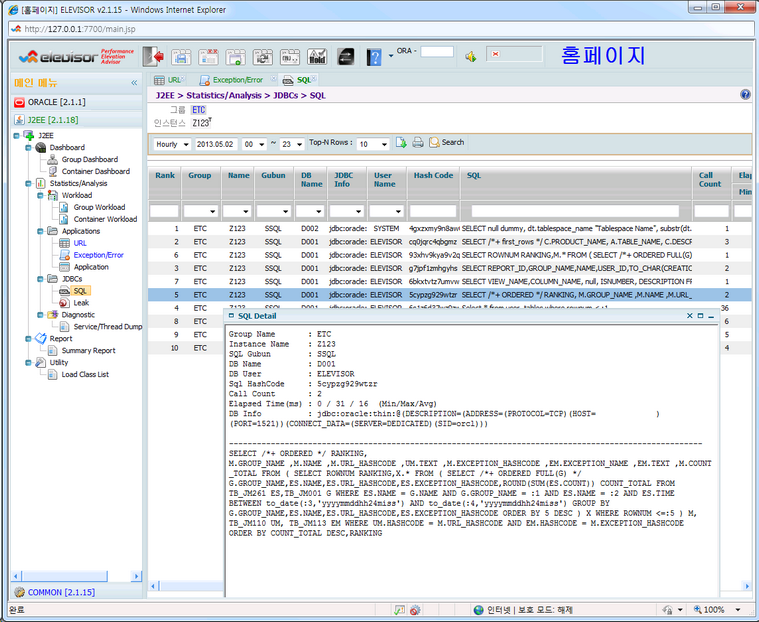Collapse the Statistics/Analysis tree node
Screen dimensions: 759x622
click(x=29, y=183)
